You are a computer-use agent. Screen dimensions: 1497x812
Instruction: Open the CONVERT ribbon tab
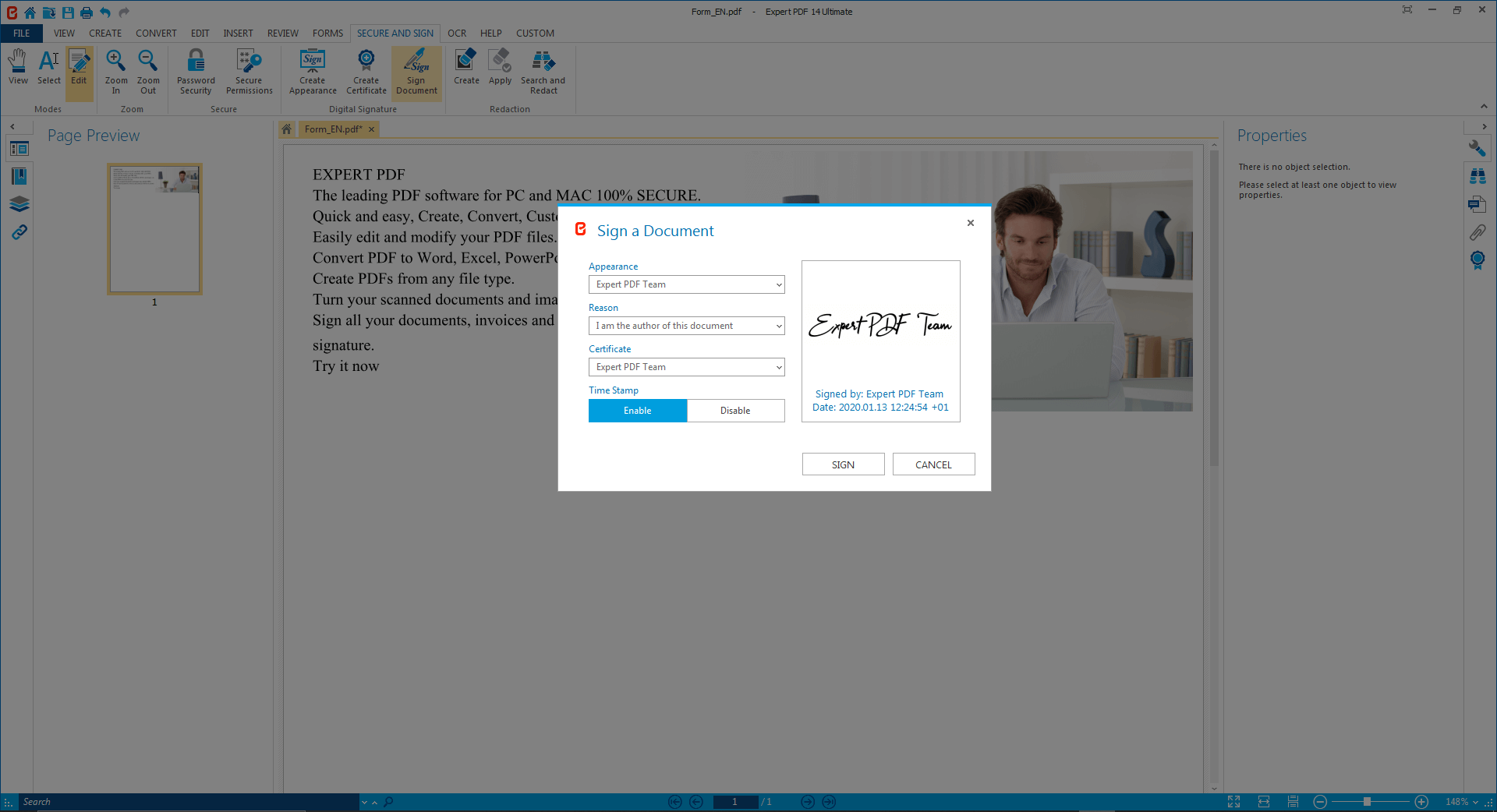[156, 34]
